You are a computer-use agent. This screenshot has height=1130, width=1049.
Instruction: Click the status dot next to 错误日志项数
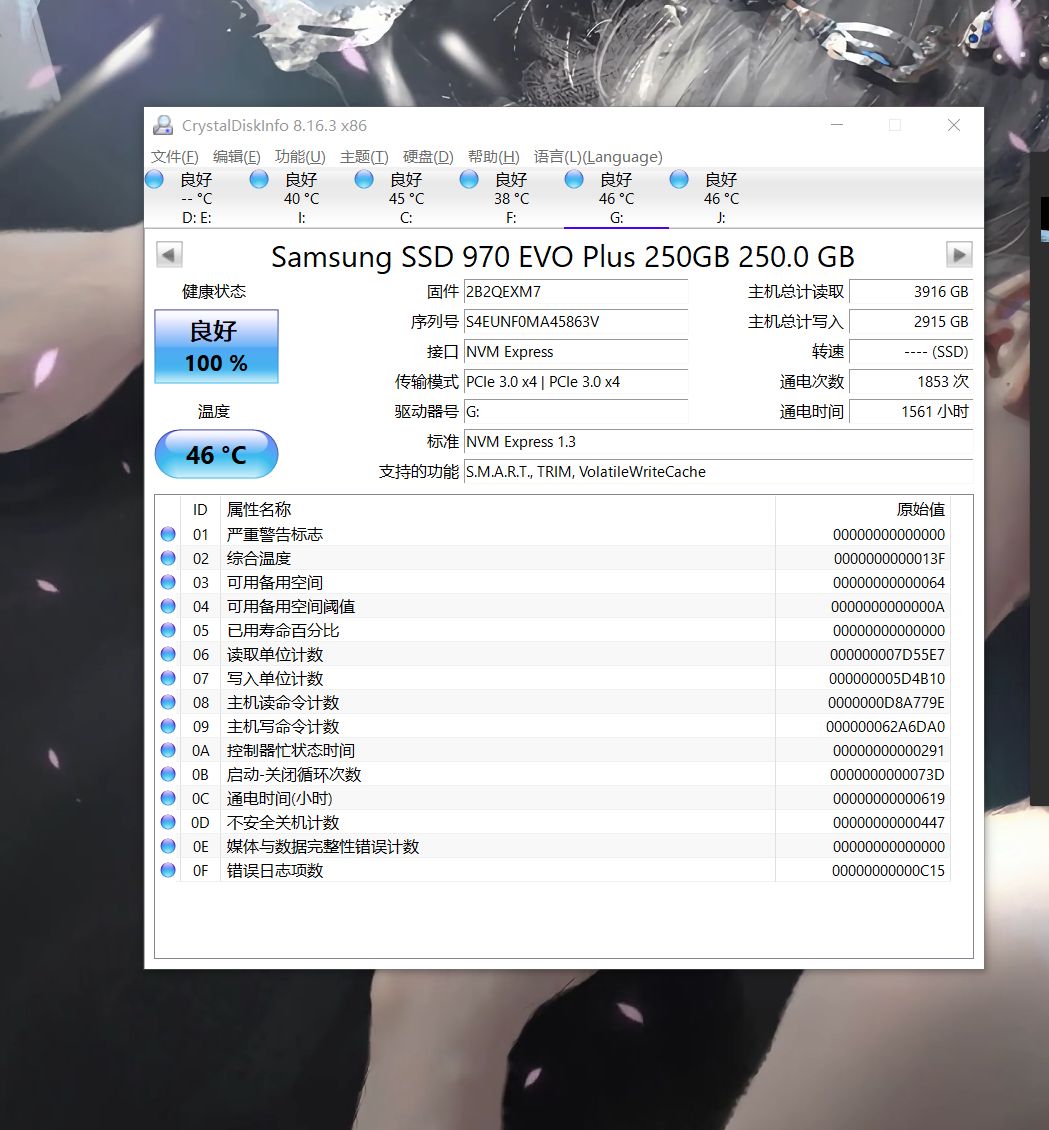(167, 870)
